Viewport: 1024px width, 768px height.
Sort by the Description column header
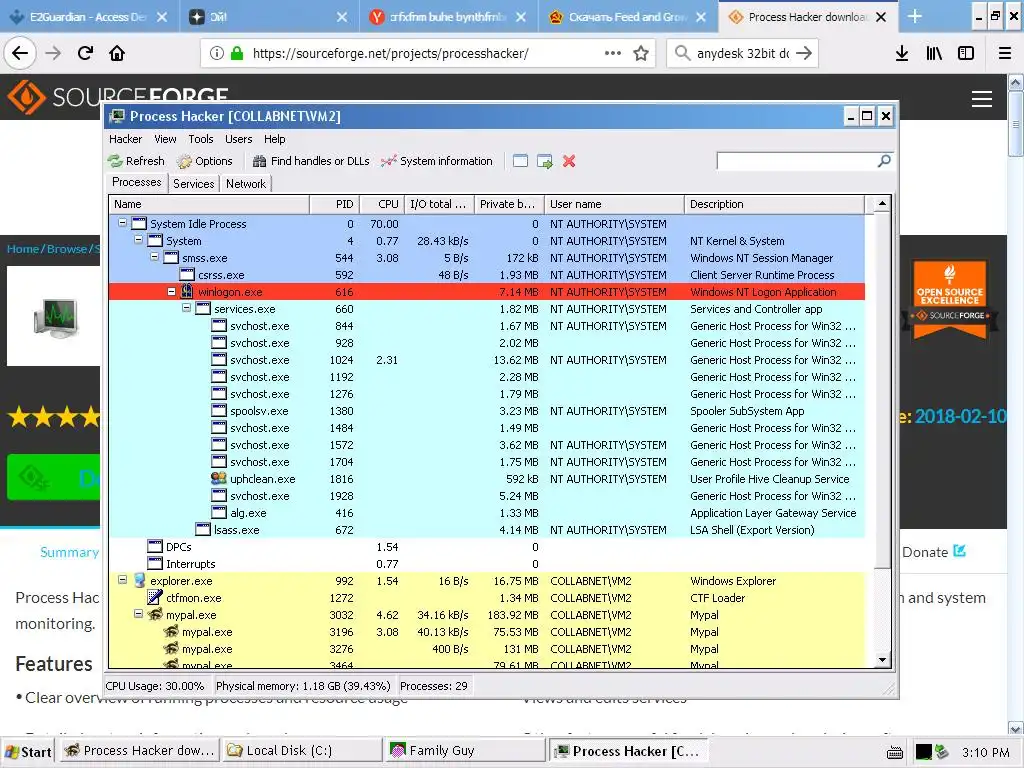click(x=774, y=204)
